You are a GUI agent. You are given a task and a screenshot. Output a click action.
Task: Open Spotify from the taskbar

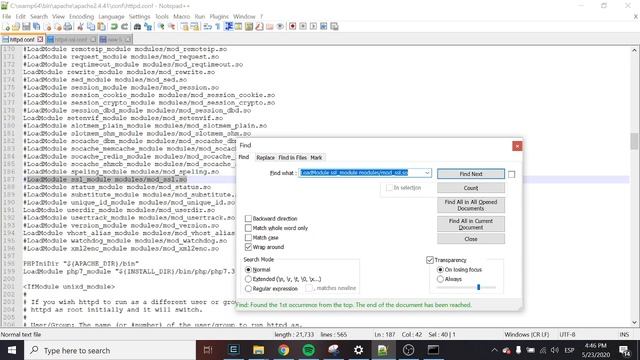click(309, 350)
